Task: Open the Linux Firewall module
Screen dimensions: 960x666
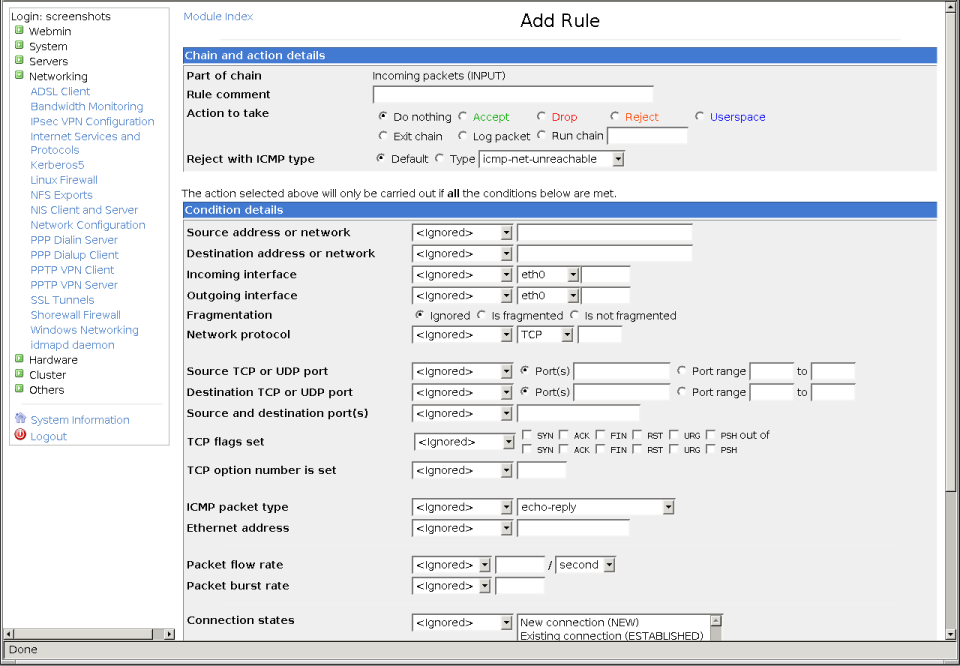Action: 62,179
